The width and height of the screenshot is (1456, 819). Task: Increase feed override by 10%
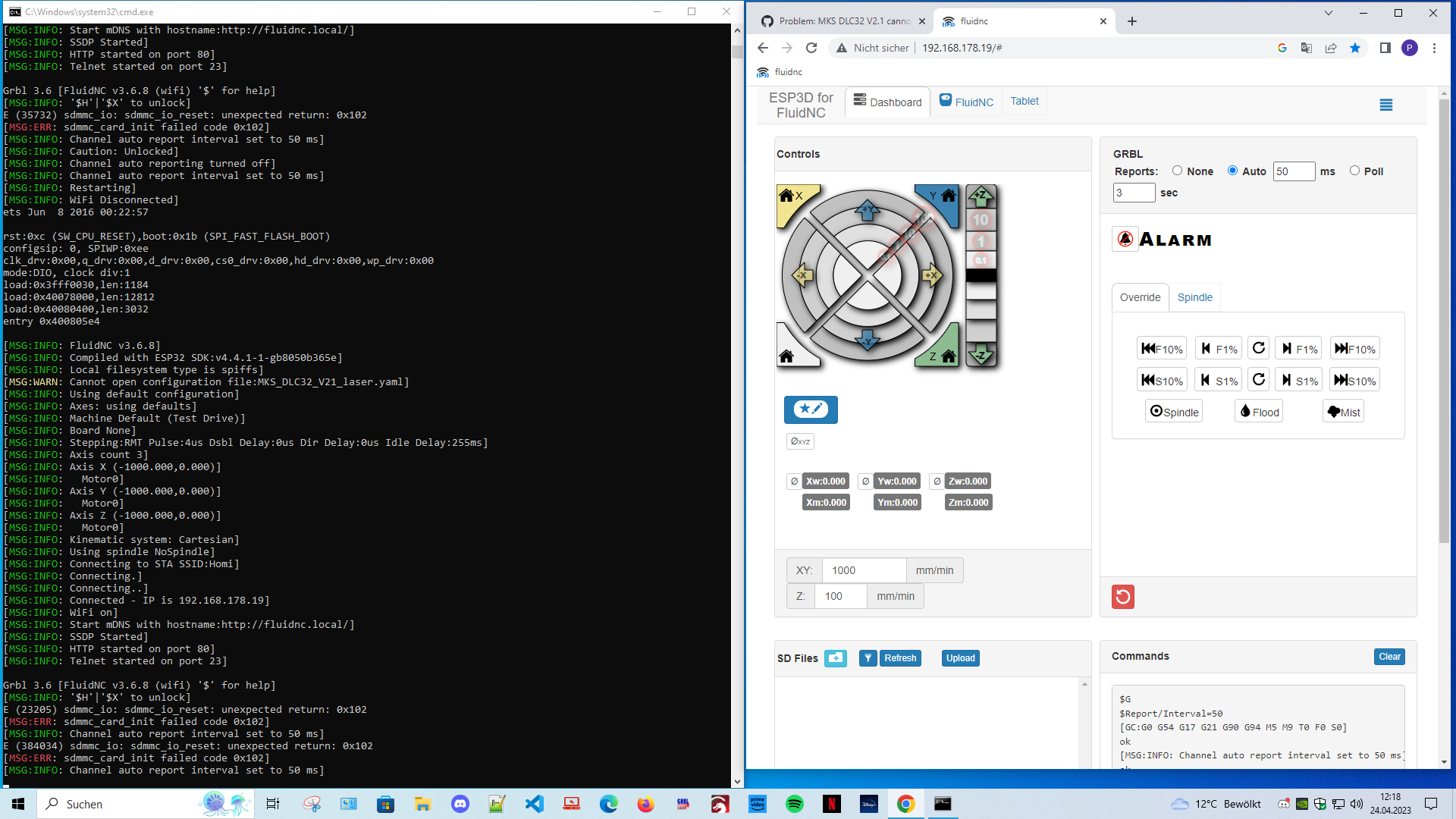coord(1354,348)
